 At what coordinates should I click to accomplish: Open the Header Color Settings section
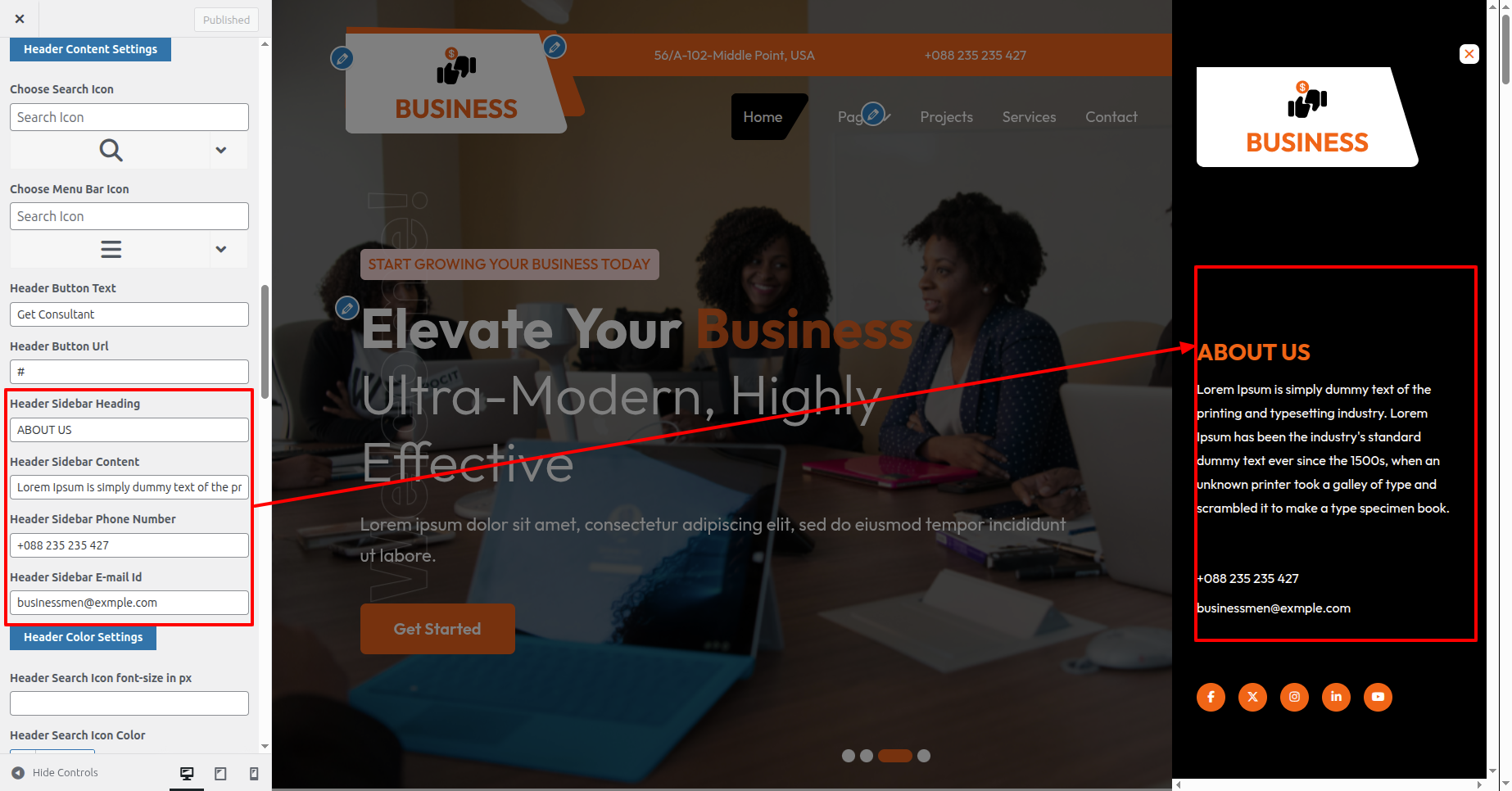point(83,637)
